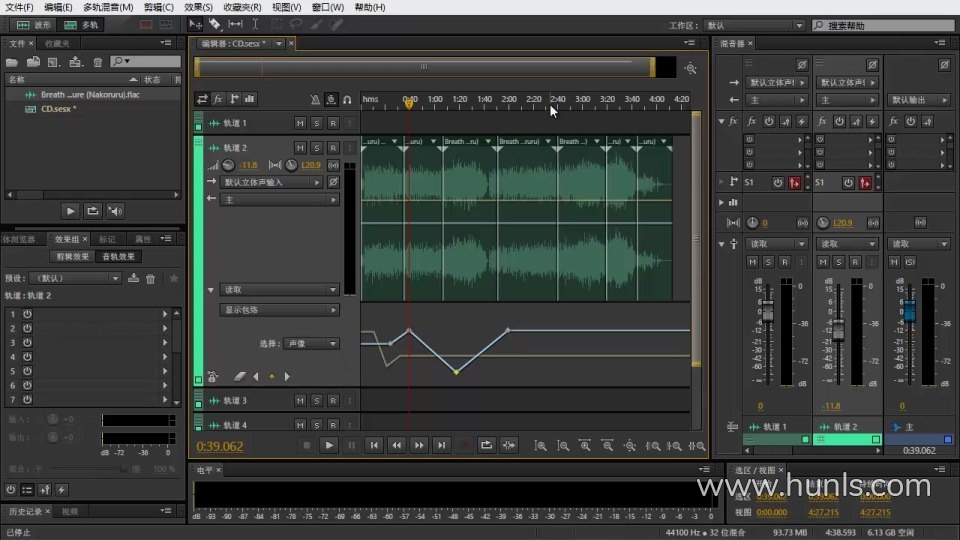Screen dimensions: 960x540
Task: Toggle loop playback in the transport bar
Action: coord(486,446)
